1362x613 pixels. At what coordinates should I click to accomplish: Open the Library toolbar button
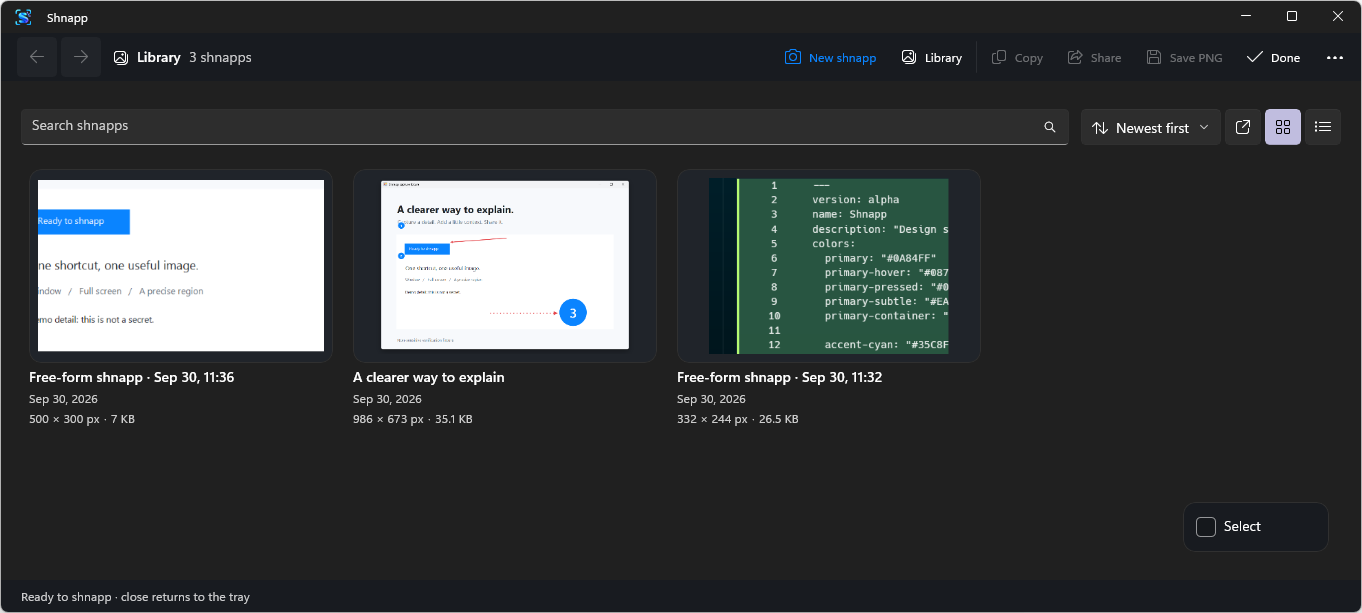pyautogui.click(x=931, y=58)
